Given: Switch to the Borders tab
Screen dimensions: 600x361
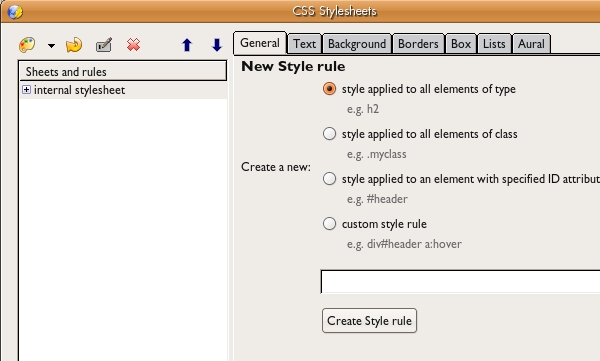Looking at the screenshot, I should click(418, 44).
